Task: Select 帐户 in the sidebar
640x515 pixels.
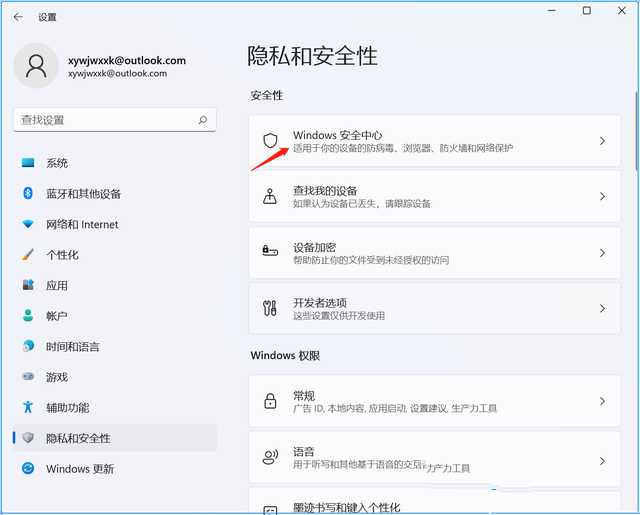Action: [x=115, y=315]
